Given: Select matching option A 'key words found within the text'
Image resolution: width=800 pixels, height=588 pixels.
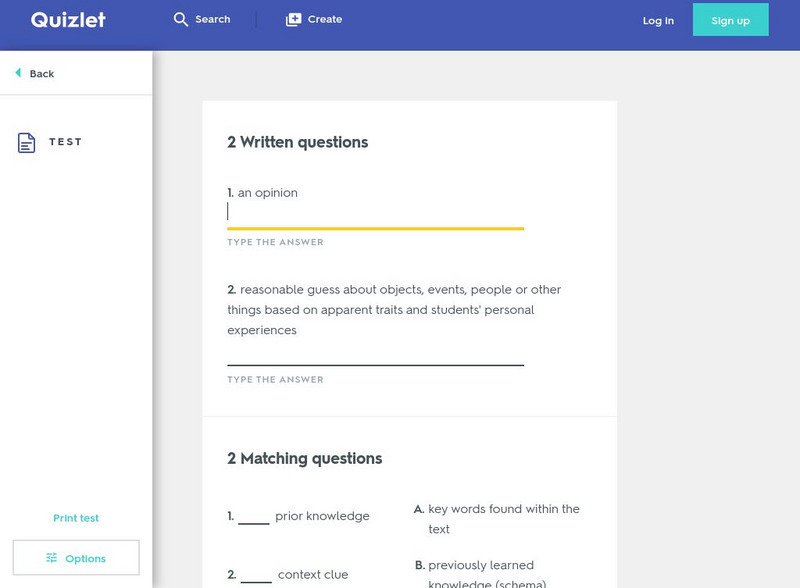Looking at the screenshot, I should coord(503,519).
